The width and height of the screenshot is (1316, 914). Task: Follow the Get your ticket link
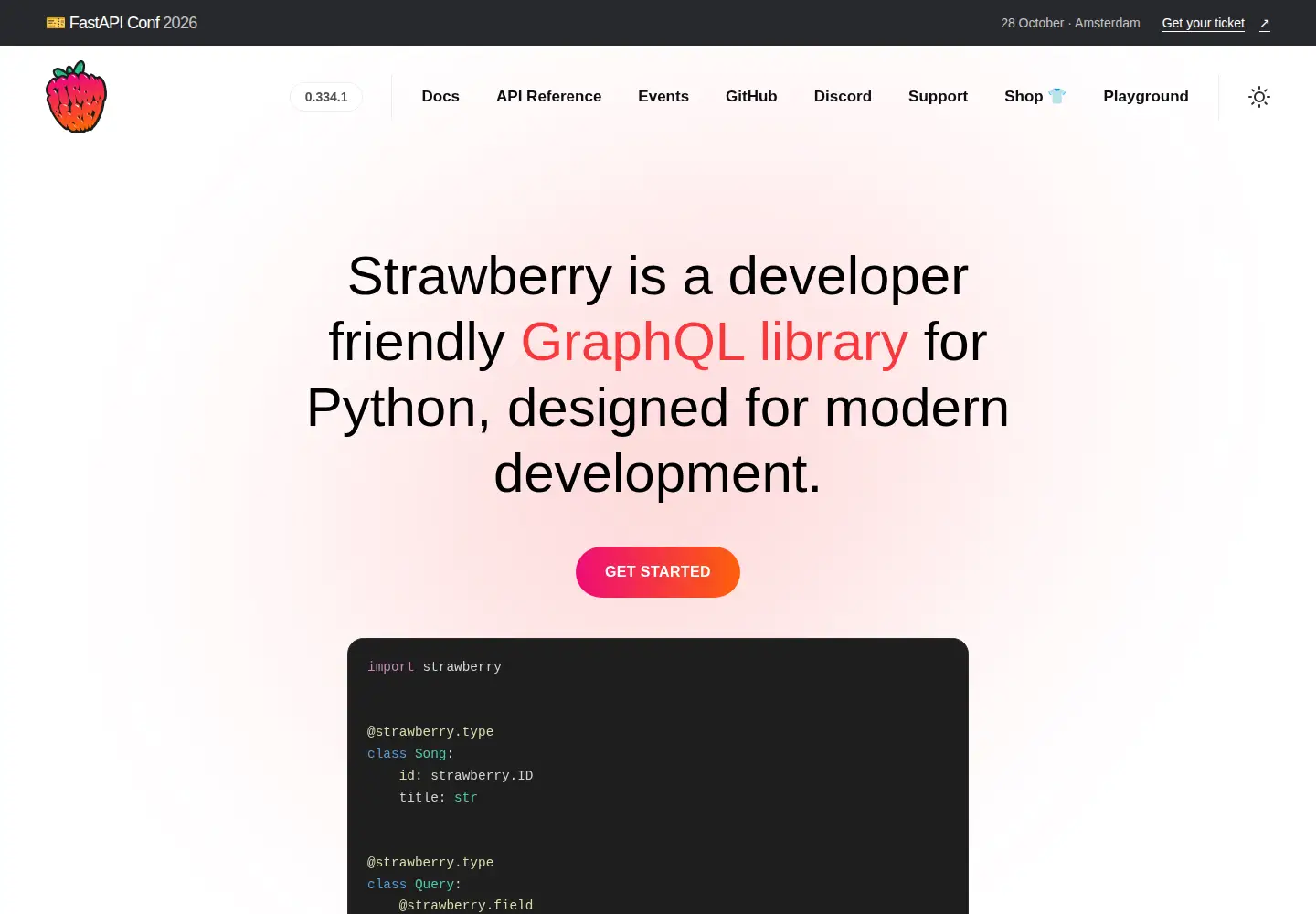[x=1204, y=24]
